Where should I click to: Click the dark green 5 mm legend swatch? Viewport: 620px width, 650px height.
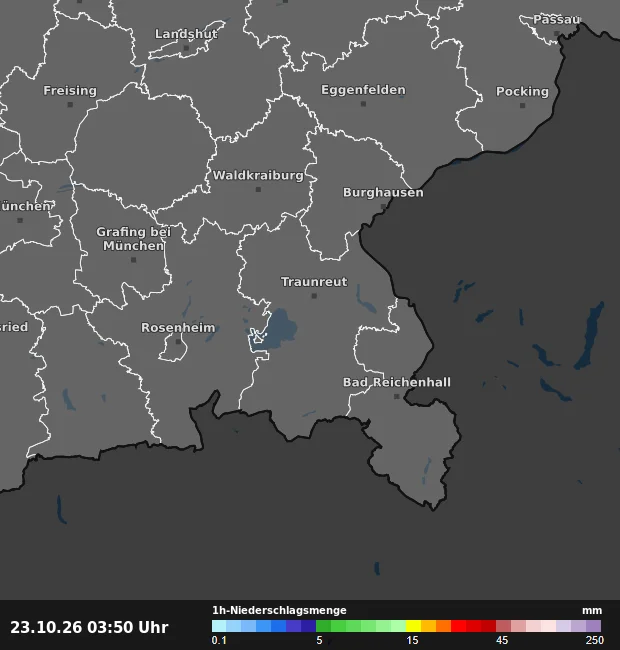tap(324, 626)
